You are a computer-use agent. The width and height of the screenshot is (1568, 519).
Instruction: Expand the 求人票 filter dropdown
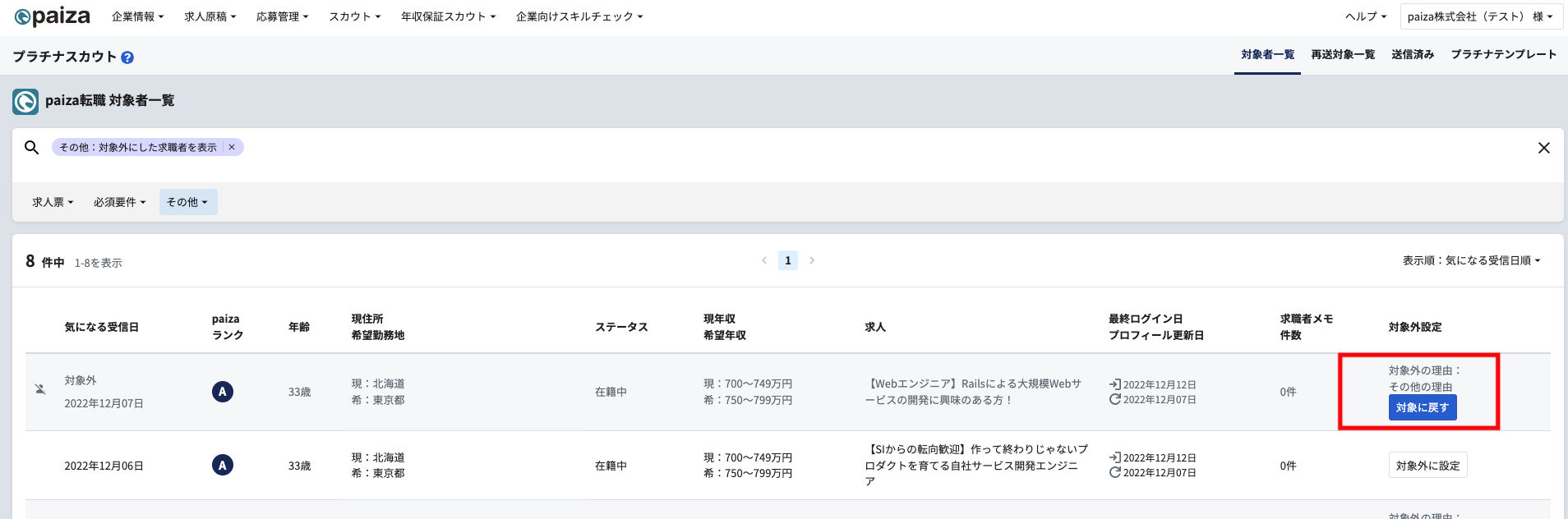click(x=53, y=202)
